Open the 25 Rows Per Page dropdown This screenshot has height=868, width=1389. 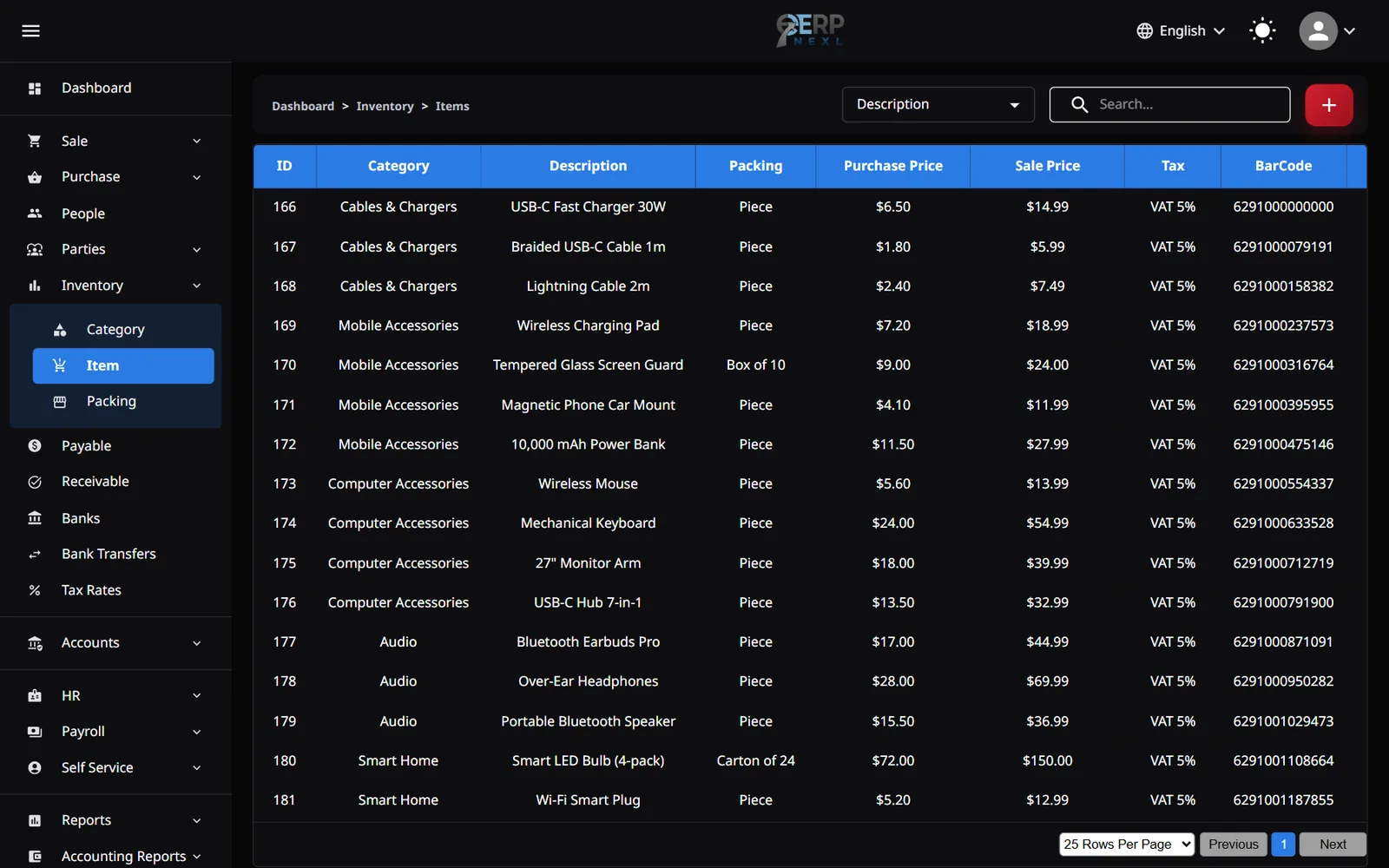click(1127, 844)
